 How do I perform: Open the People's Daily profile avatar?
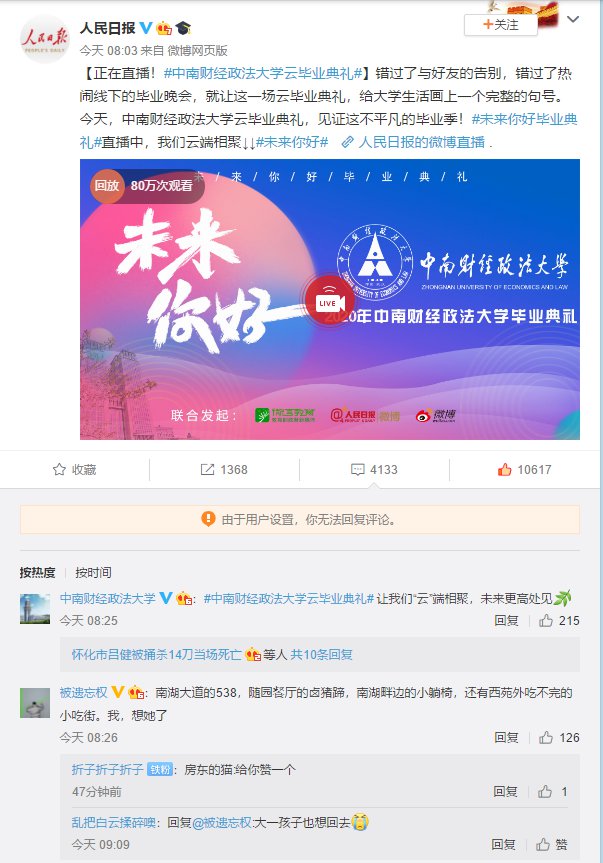(45, 40)
